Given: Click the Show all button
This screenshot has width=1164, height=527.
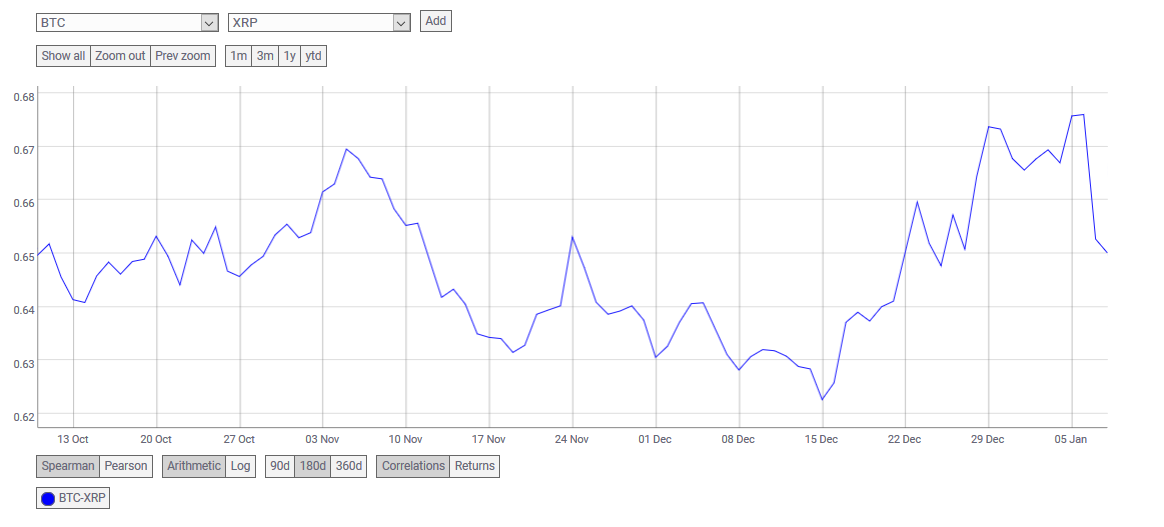Looking at the screenshot, I should click(63, 56).
